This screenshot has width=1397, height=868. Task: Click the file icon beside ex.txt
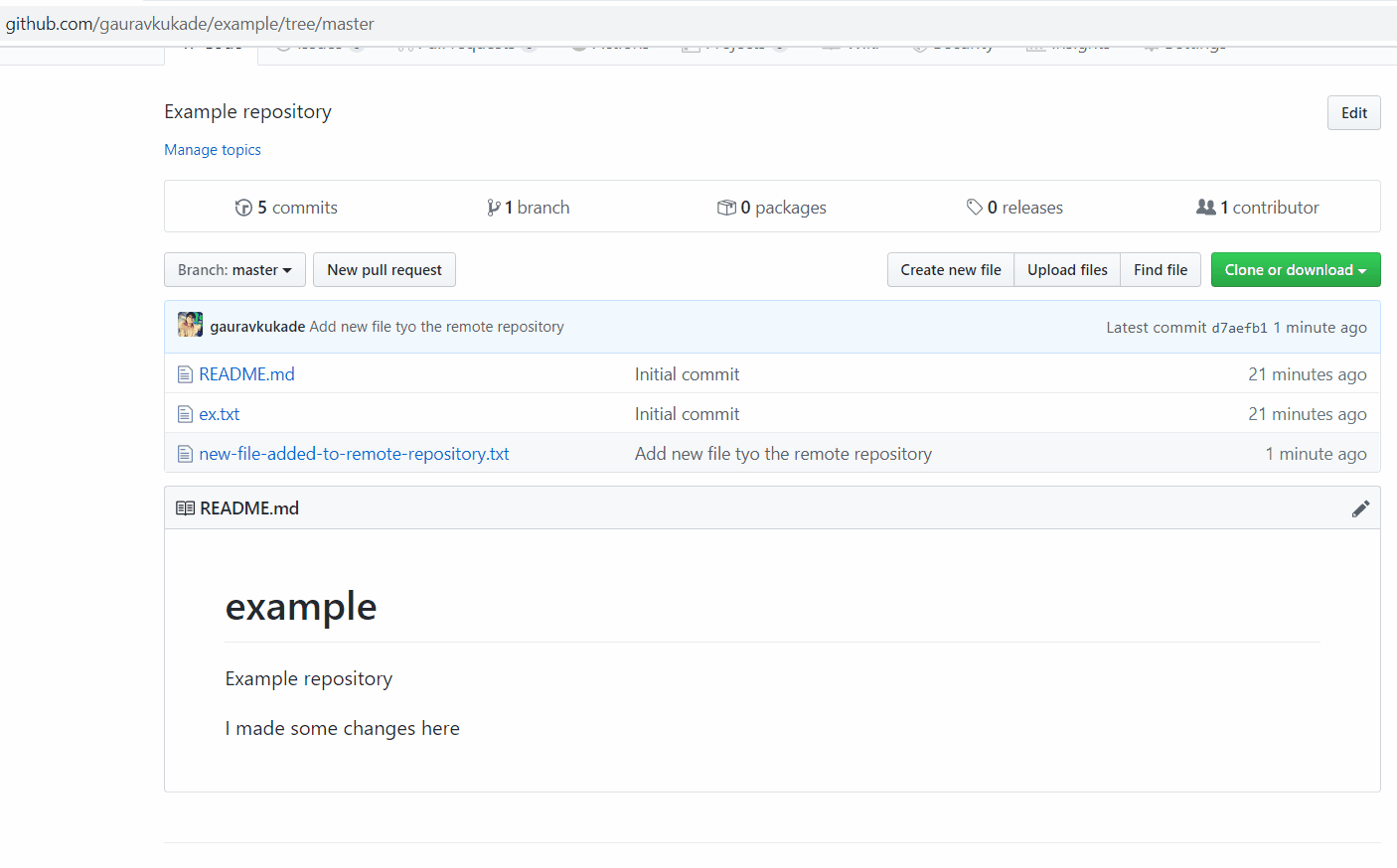tap(185, 414)
